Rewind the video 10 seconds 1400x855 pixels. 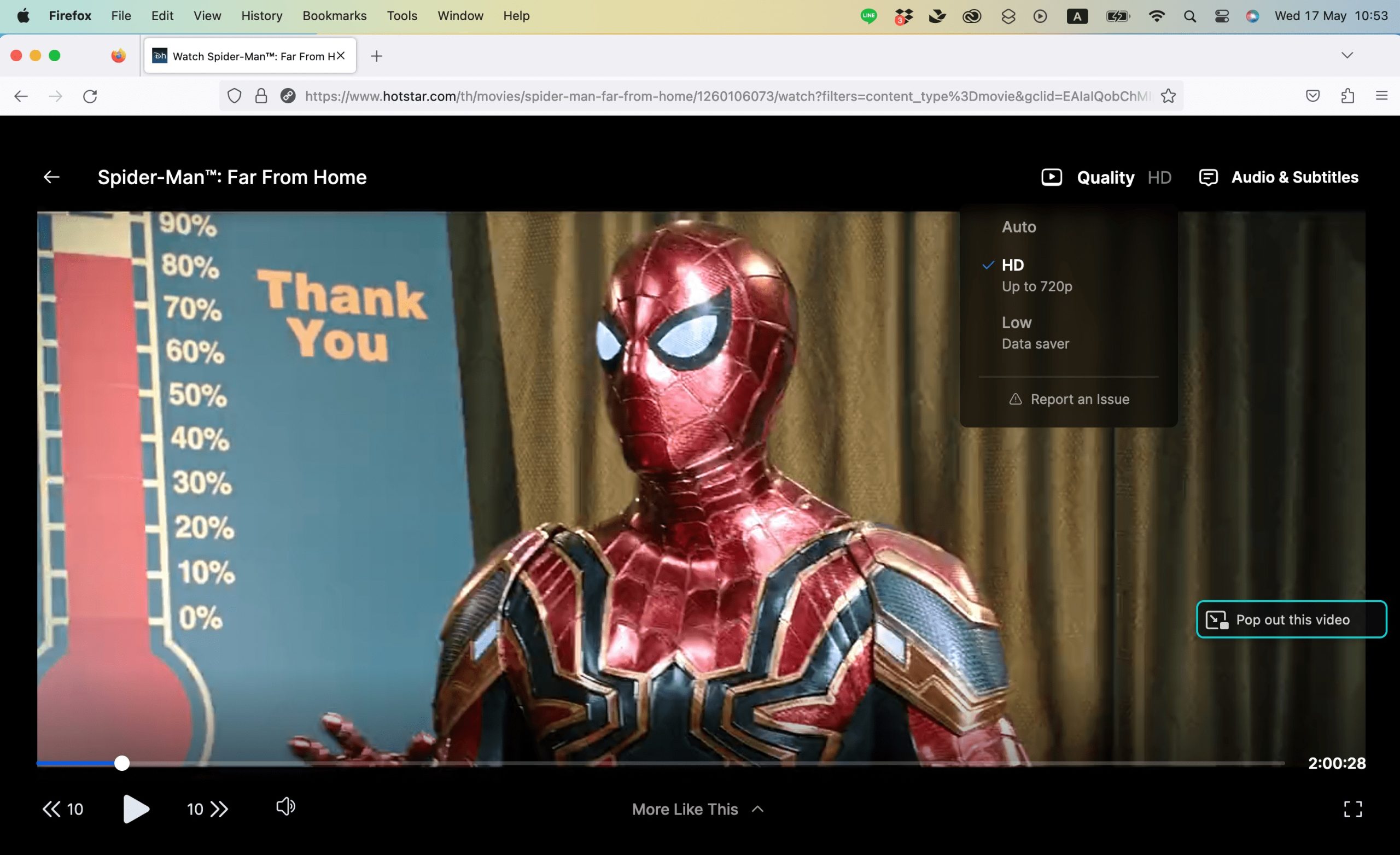pyautogui.click(x=62, y=809)
